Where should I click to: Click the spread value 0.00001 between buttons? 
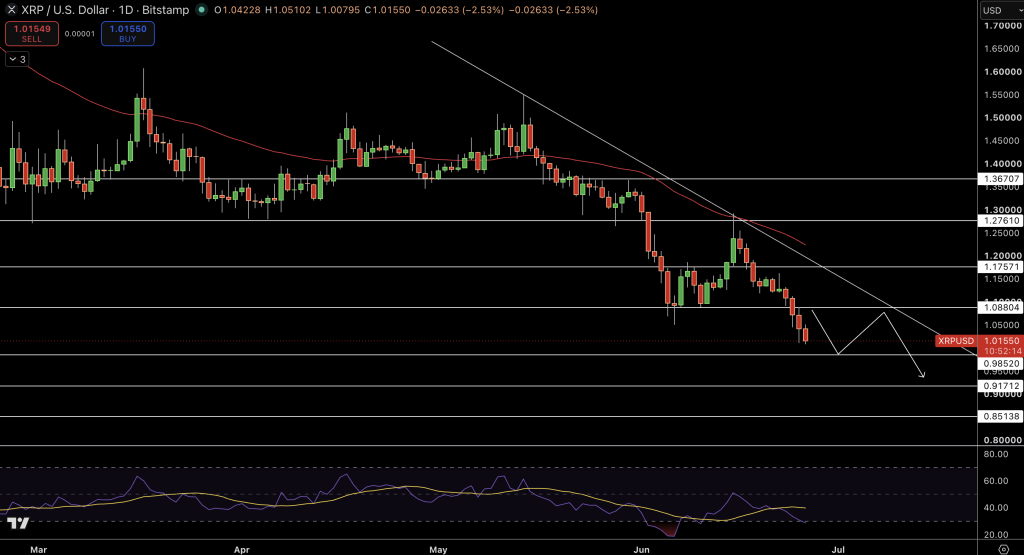click(x=80, y=34)
